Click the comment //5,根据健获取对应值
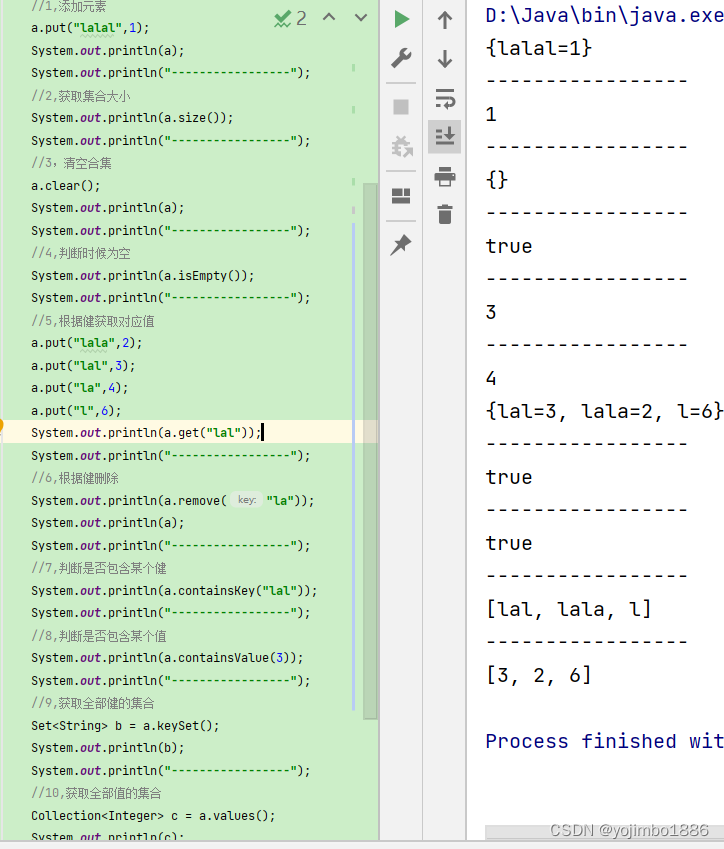The image size is (724, 849). click(x=93, y=321)
